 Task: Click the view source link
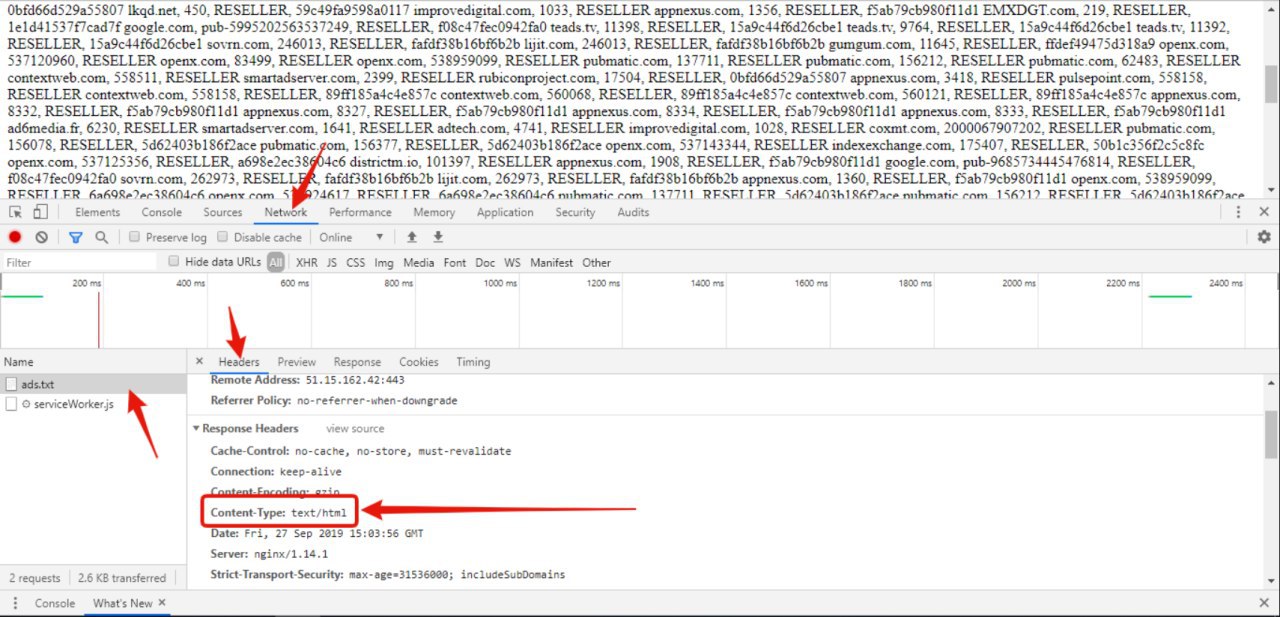[355, 429]
